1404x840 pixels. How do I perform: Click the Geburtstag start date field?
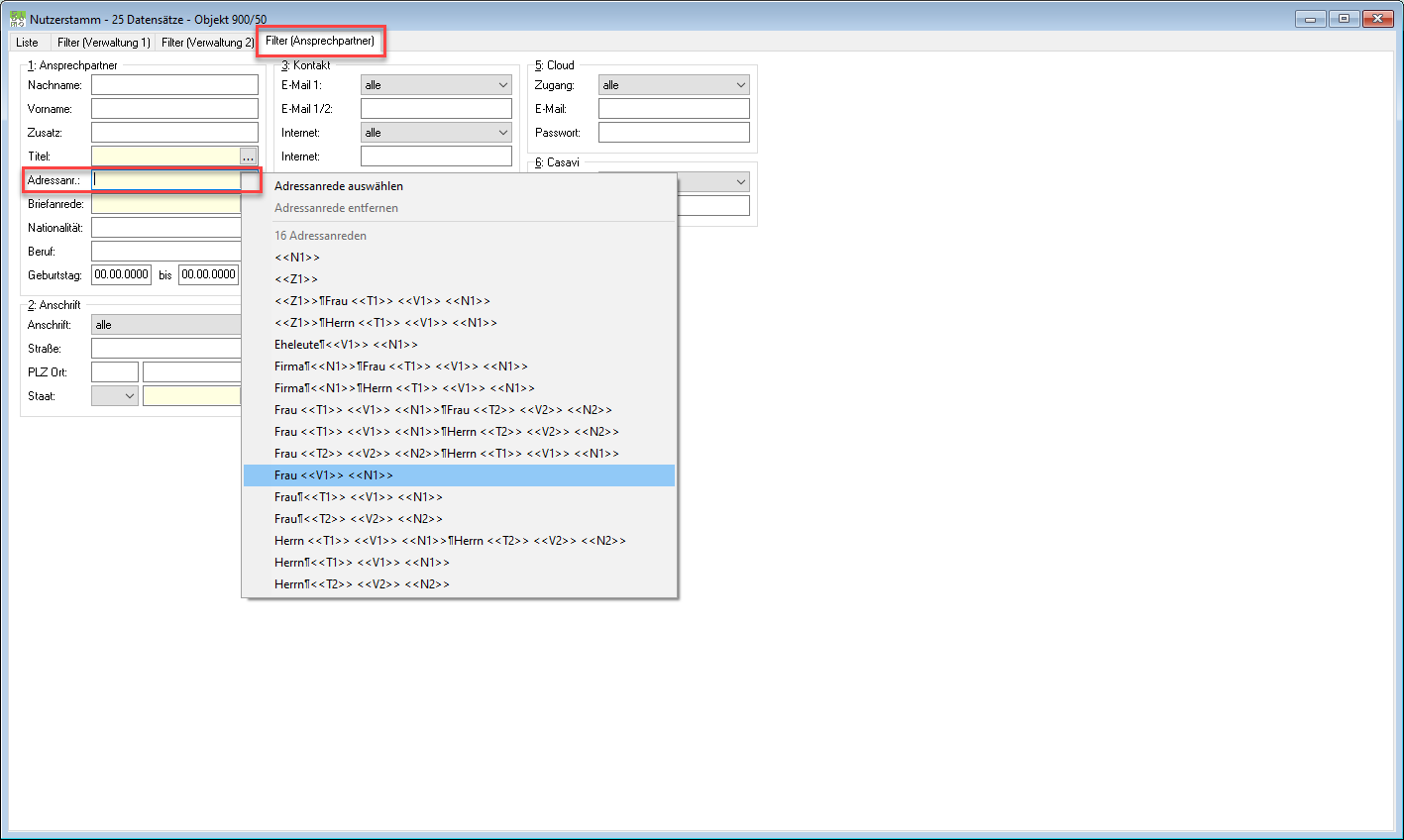122,275
